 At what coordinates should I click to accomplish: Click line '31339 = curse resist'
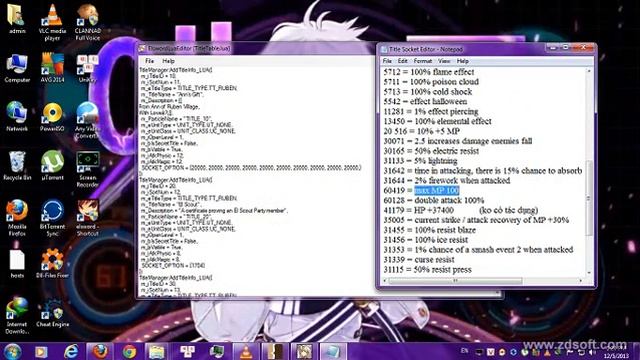419,260
